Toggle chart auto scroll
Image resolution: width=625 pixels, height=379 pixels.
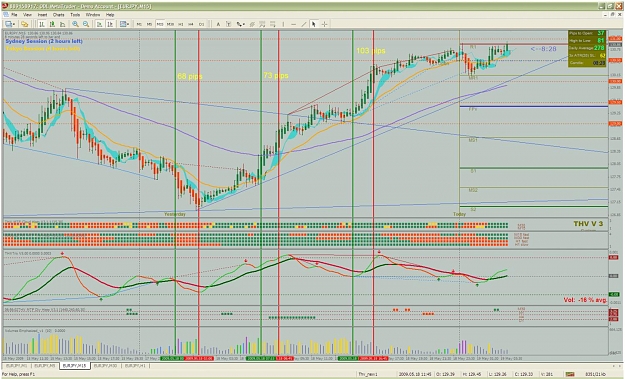click(100, 24)
